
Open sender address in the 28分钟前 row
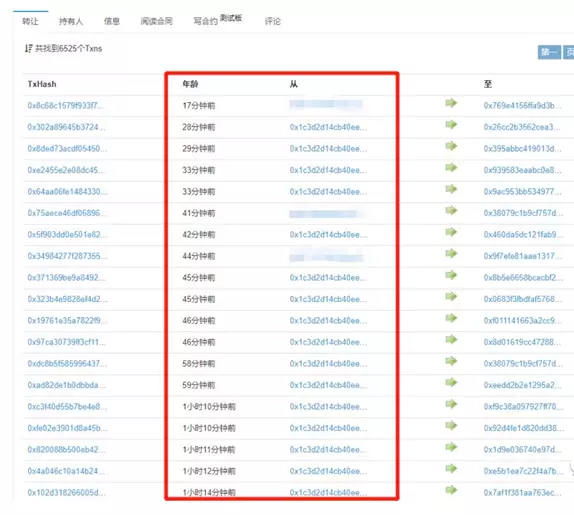328,127
